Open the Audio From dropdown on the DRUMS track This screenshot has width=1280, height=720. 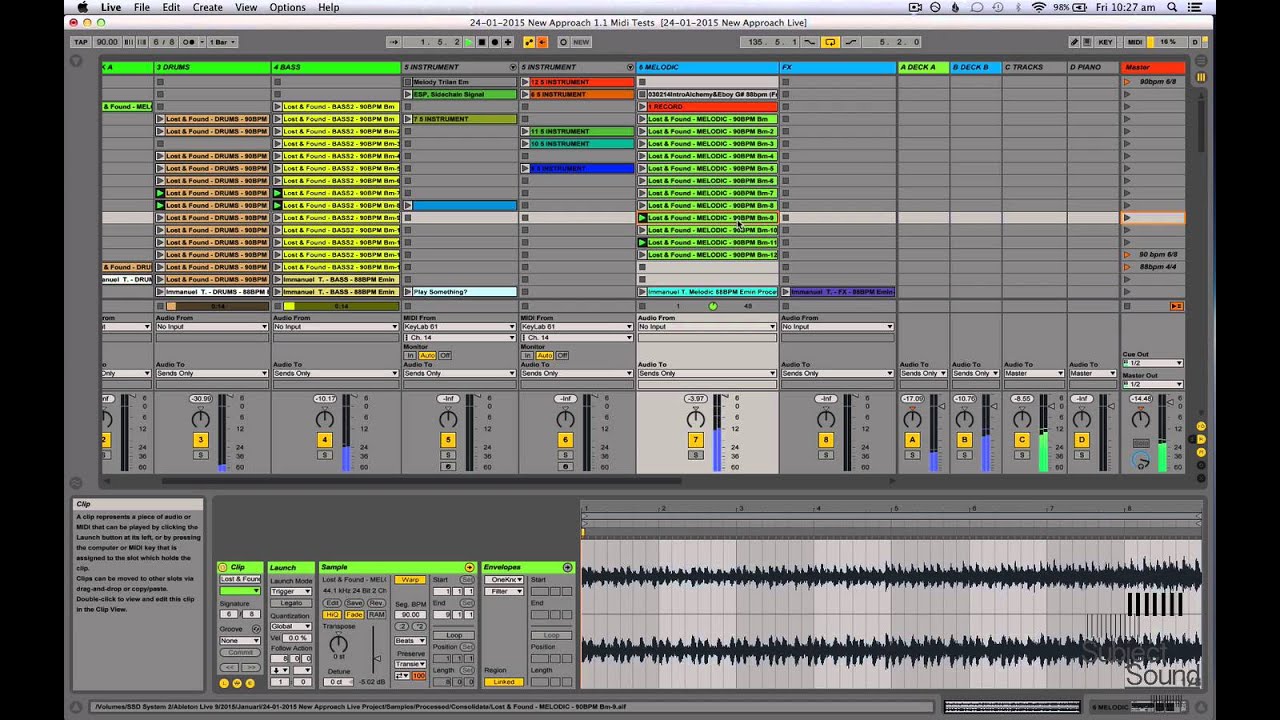[212, 327]
